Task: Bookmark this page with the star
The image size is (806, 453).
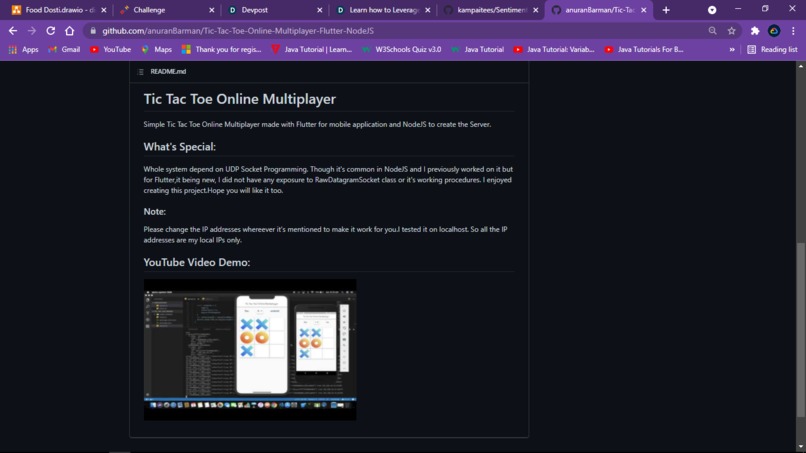Action: pos(731,31)
